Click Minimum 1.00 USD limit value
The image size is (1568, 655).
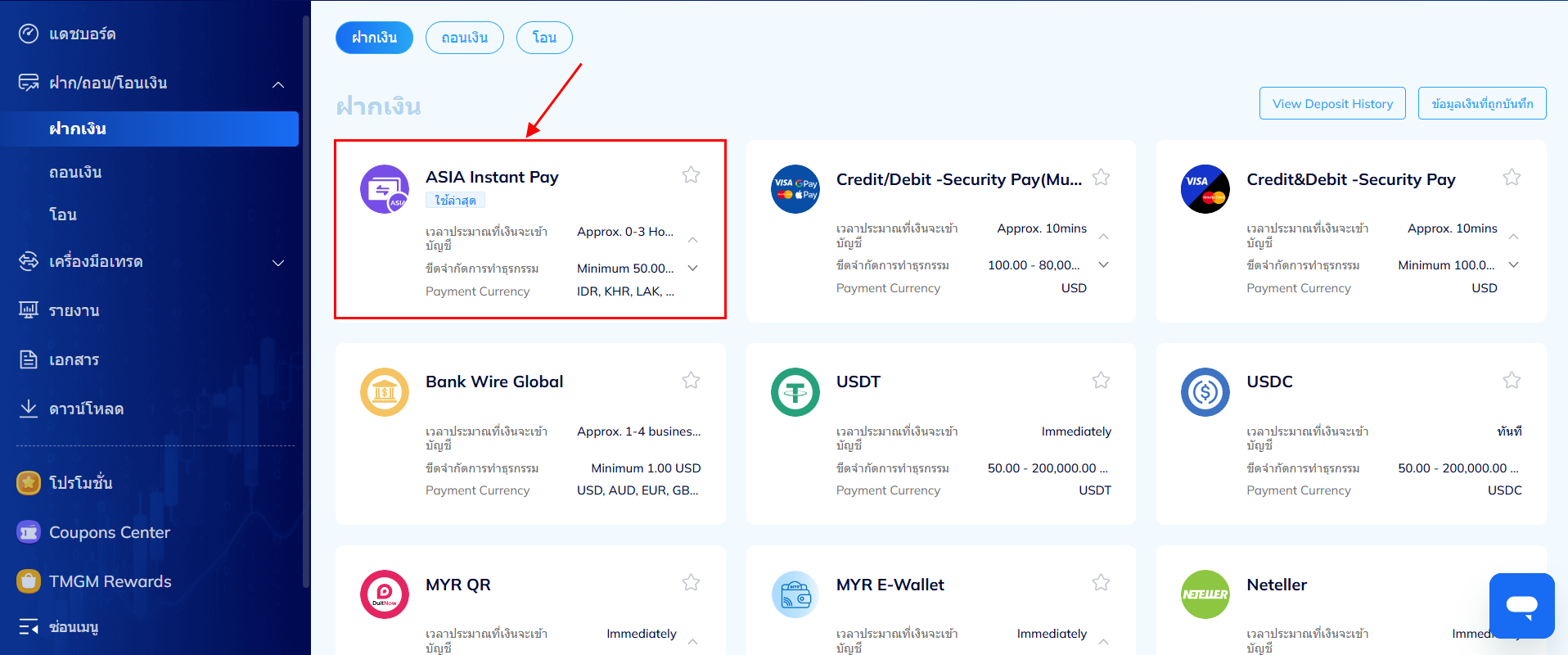(646, 468)
